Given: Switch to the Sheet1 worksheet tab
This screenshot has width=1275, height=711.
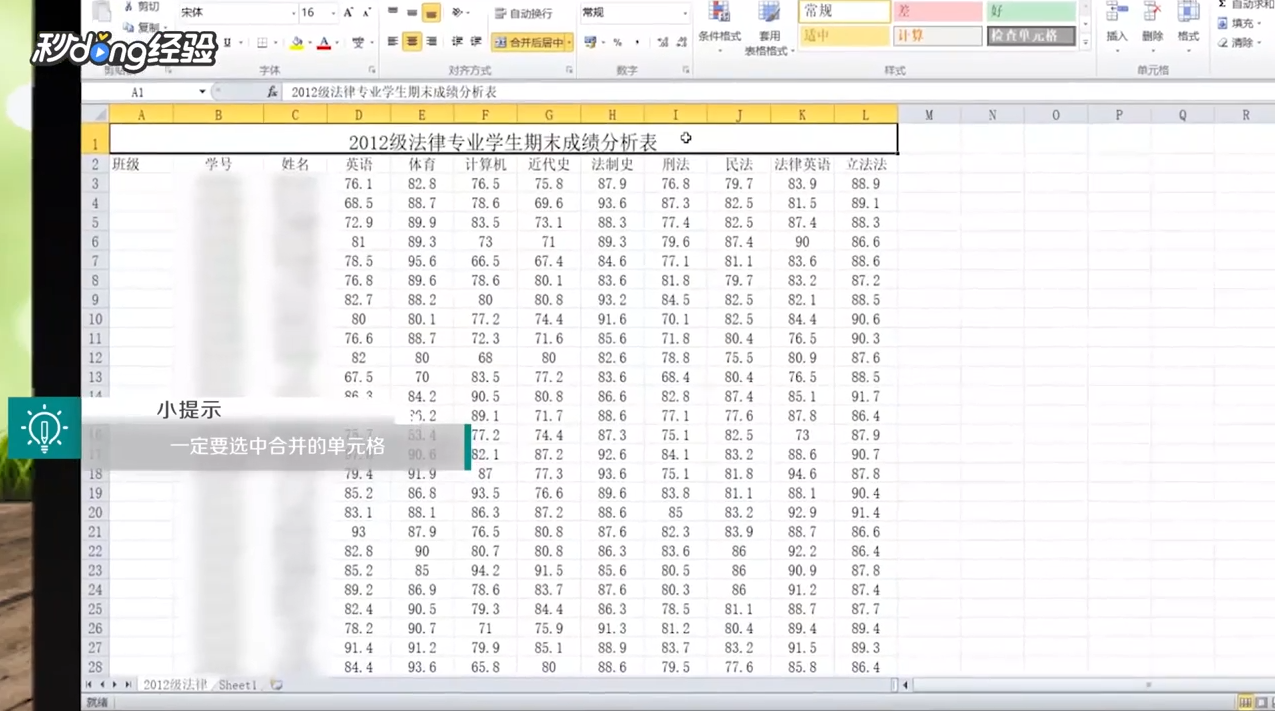Looking at the screenshot, I should (x=237, y=685).
